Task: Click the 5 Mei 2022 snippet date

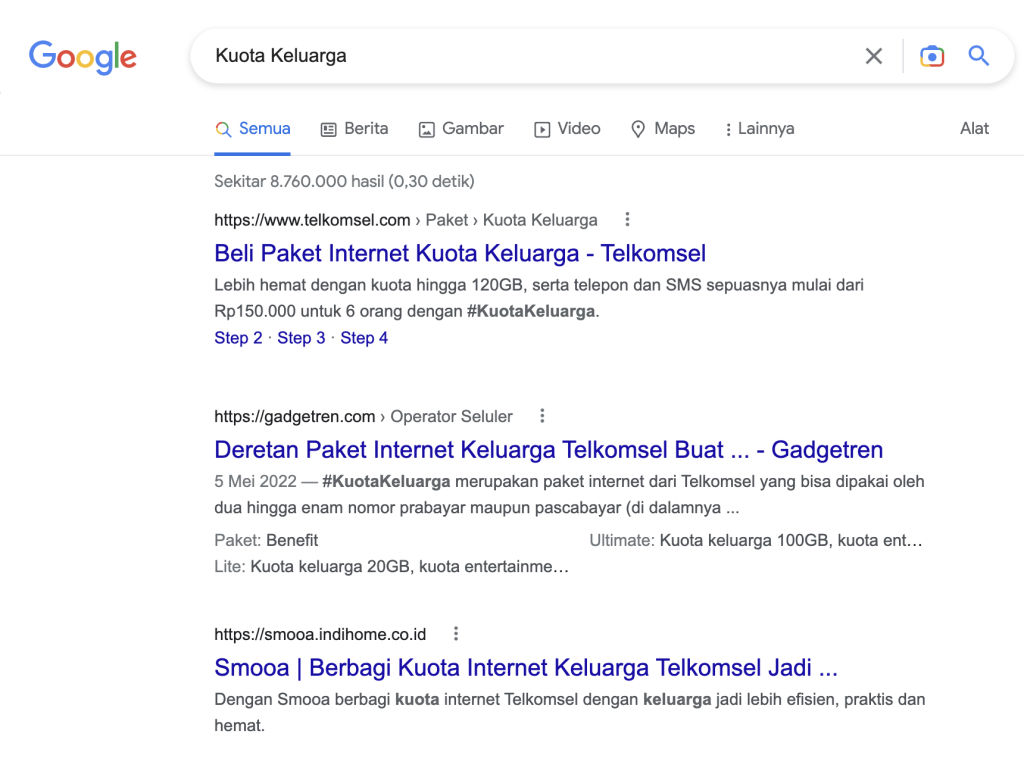Action: coord(255,481)
